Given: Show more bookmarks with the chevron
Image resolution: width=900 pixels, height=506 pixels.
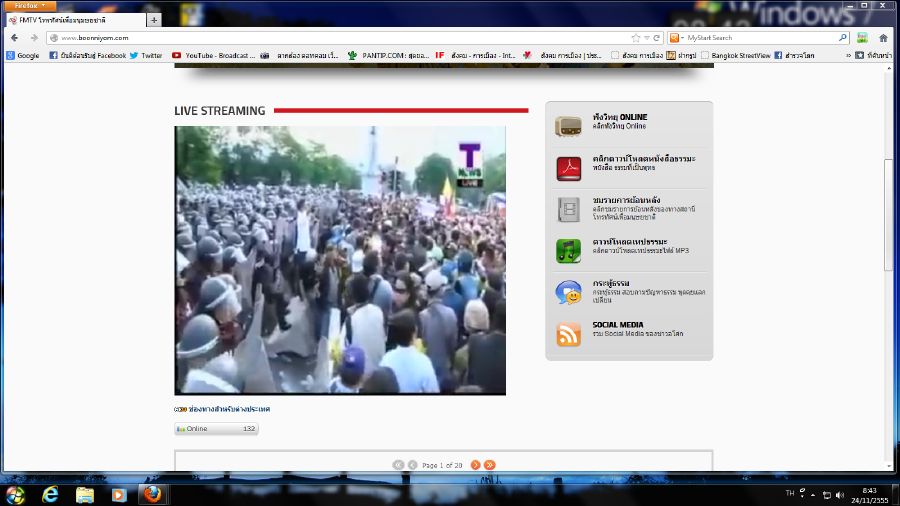Looking at the screenshot, I should click(848, 56).
